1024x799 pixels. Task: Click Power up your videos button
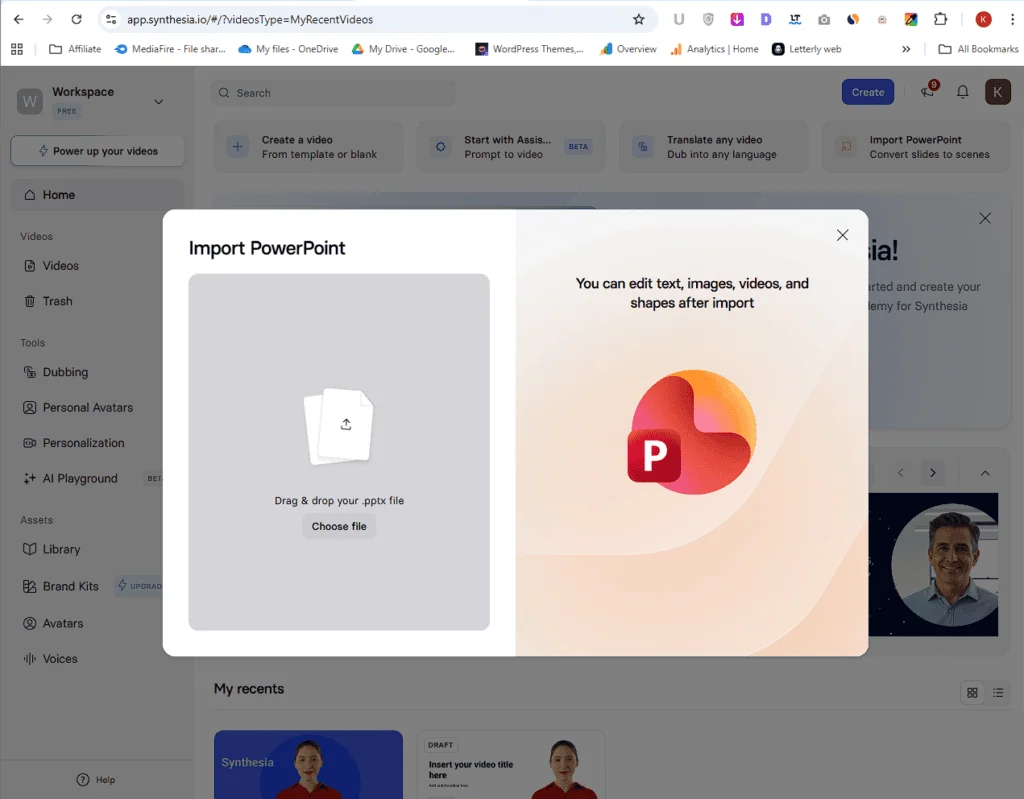click(97, 151)
